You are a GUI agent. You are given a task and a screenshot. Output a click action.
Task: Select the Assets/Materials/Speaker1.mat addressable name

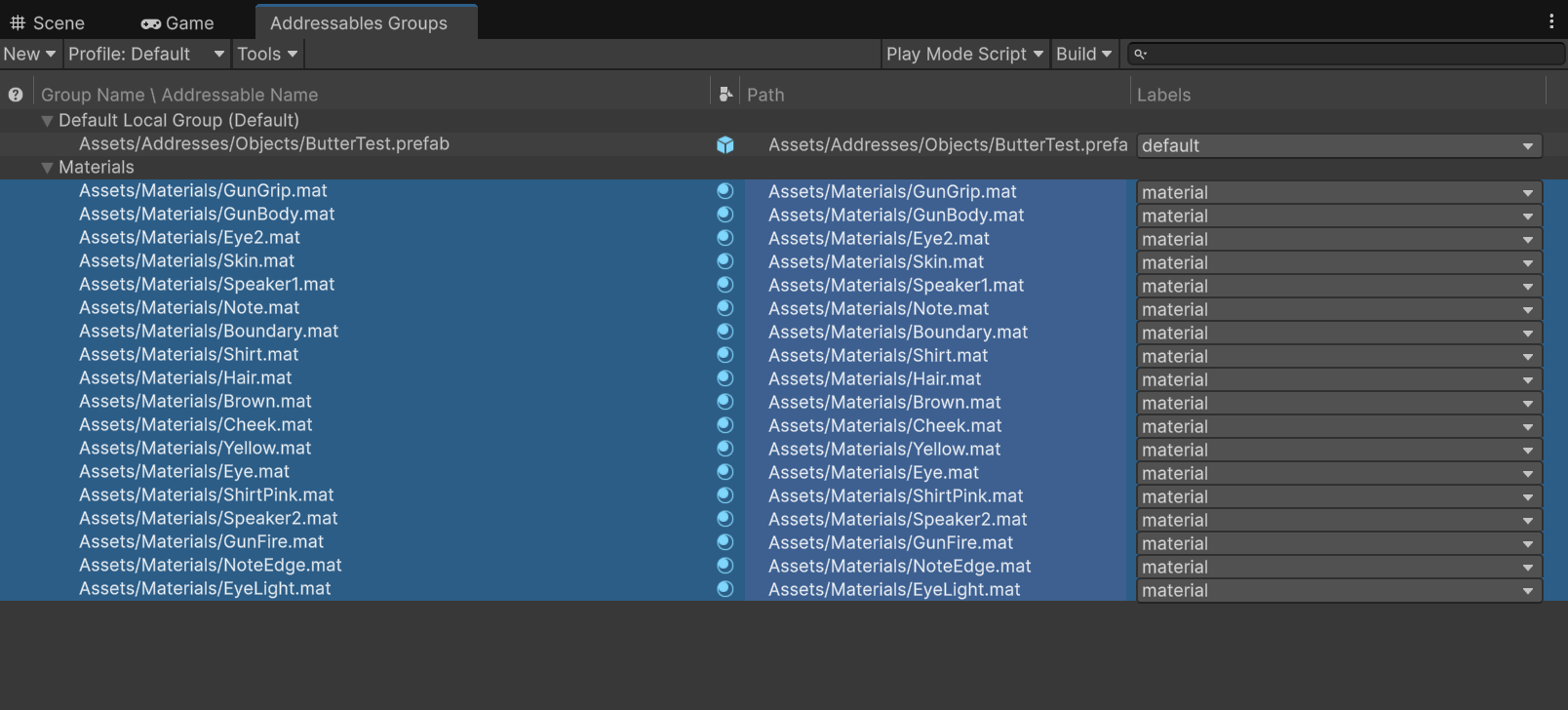coord(207,284)
